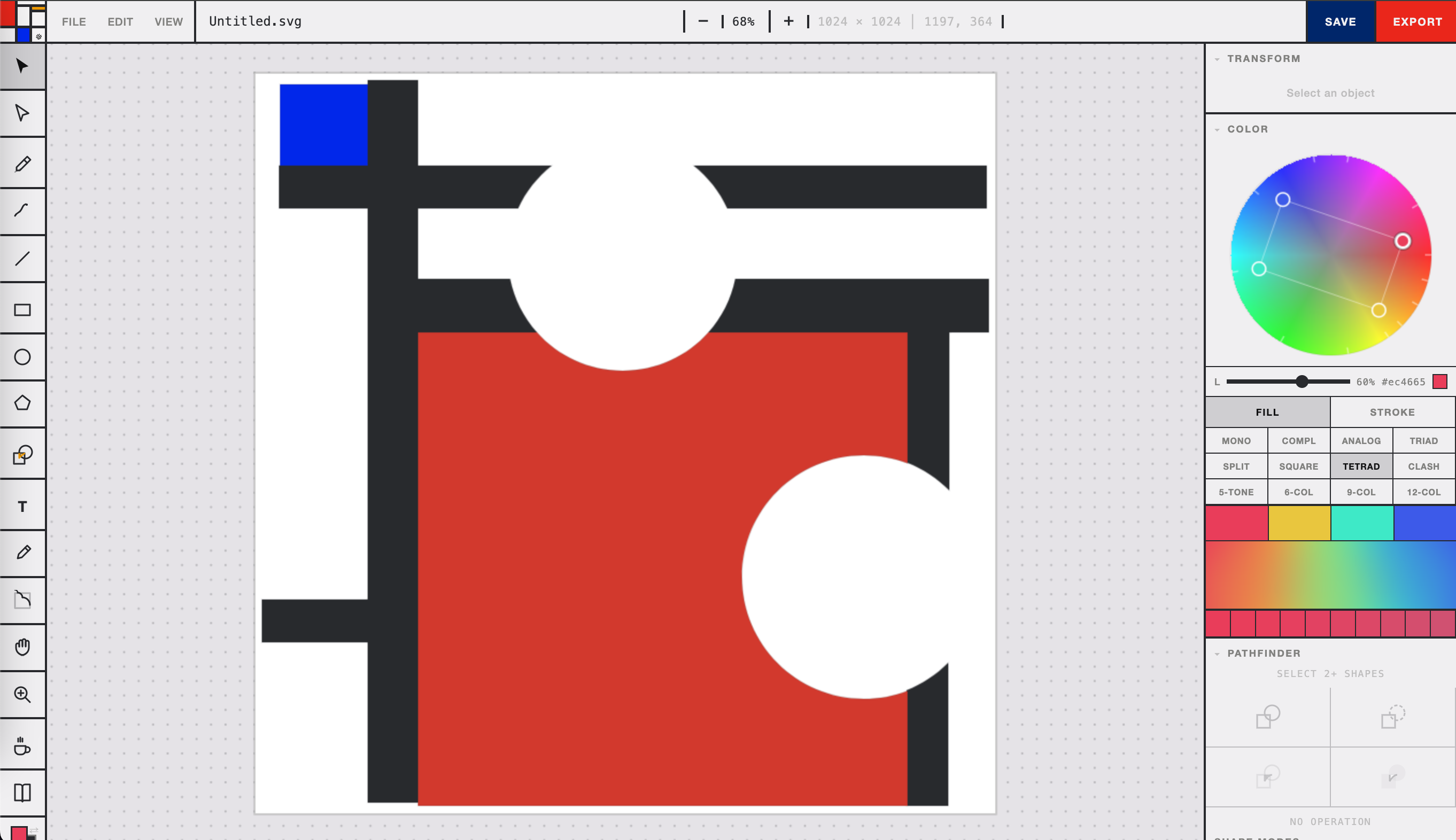Viewport: 1456px width, 840px height.
Task: Open the Text tool
Action: pos(22,506)
